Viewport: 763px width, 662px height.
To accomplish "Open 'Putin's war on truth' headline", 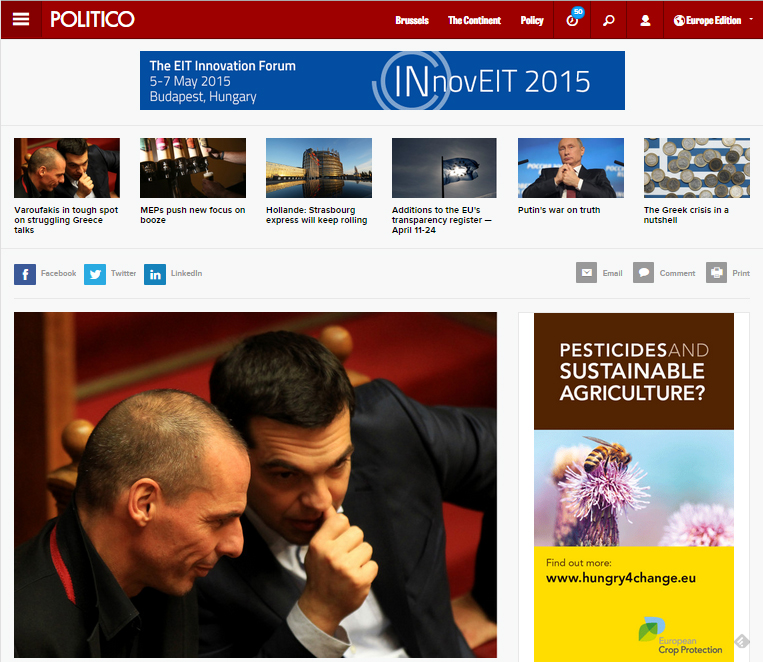I will pyautogui.click(x=559, y=210).
